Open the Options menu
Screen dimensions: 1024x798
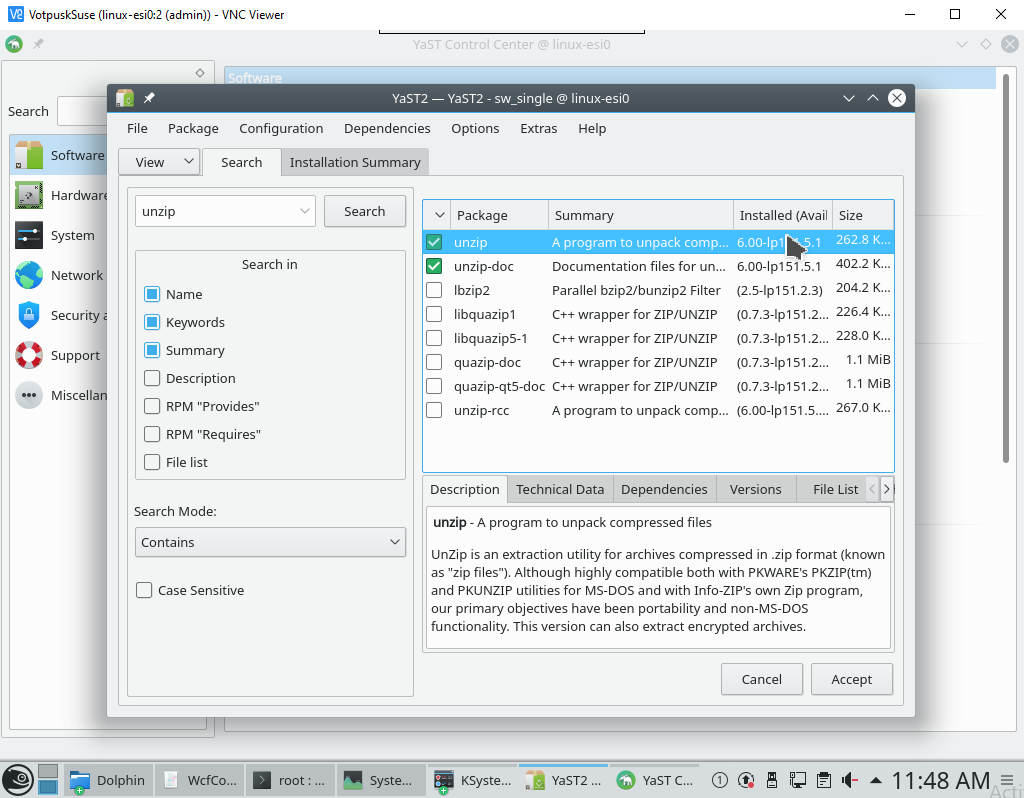click(x=475, y=128)
